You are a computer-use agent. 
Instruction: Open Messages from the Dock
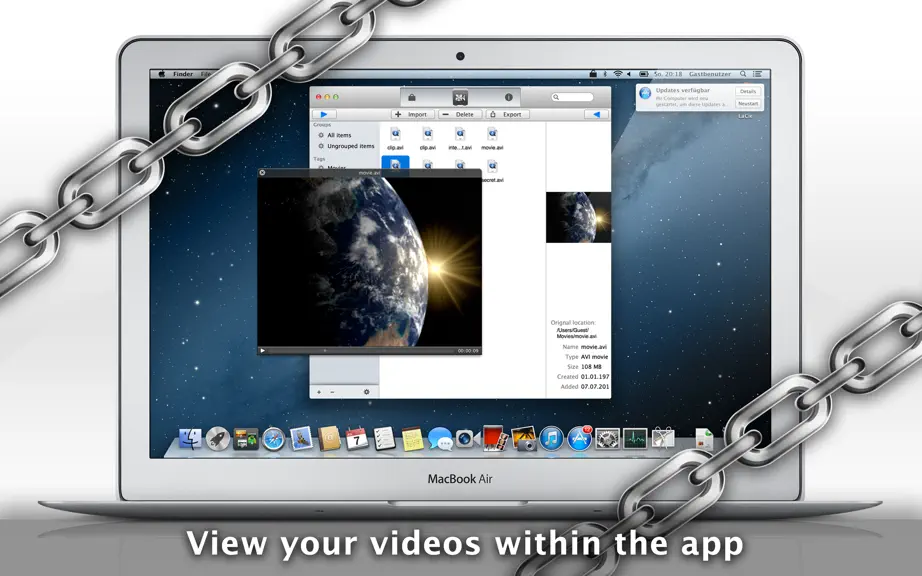coord(440,439)
